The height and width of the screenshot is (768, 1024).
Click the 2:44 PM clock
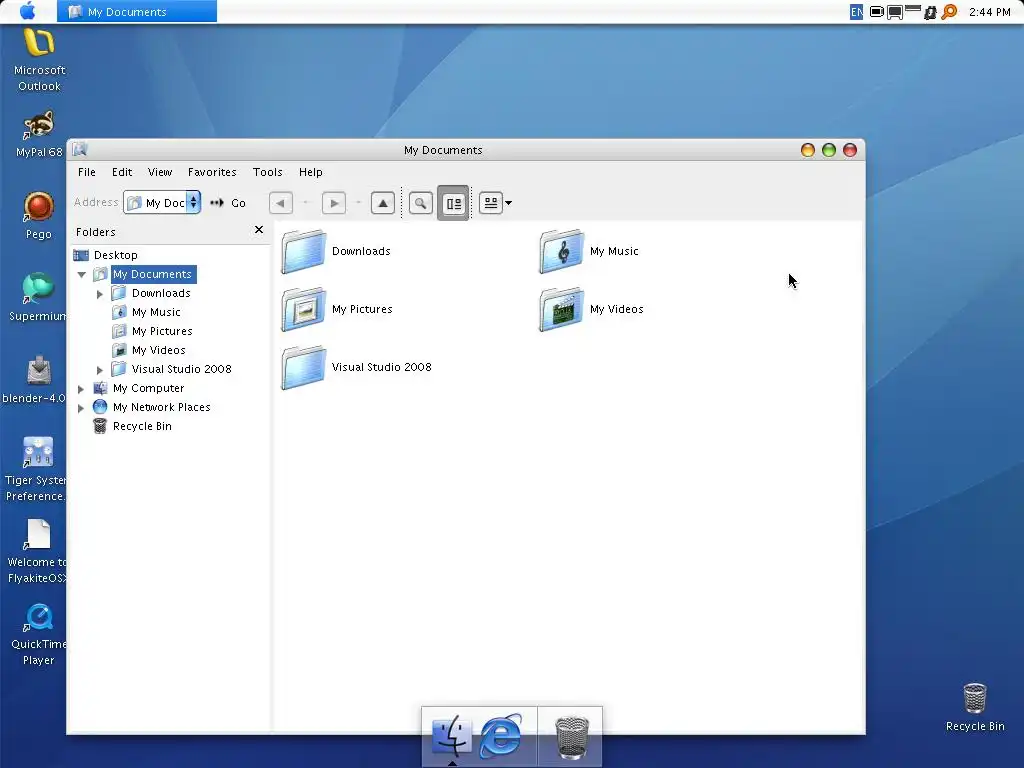coord(989,12)
